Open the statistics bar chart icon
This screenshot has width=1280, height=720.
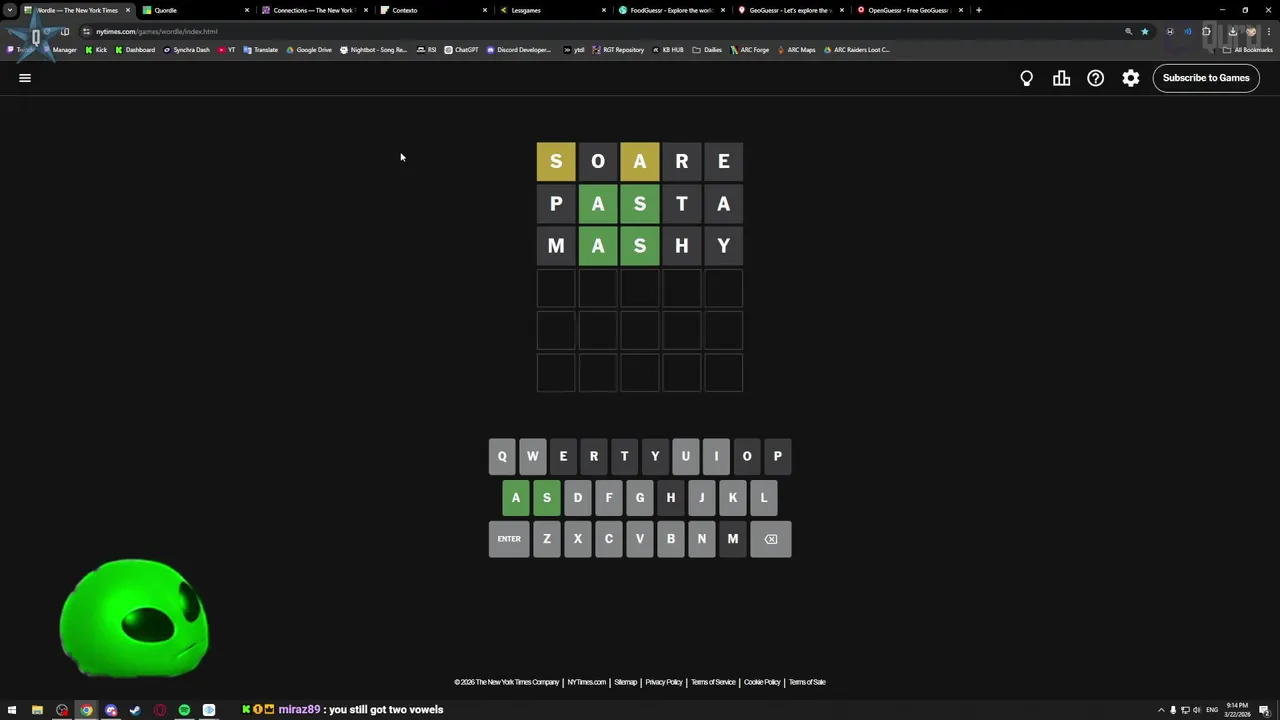pos(1061,78)
